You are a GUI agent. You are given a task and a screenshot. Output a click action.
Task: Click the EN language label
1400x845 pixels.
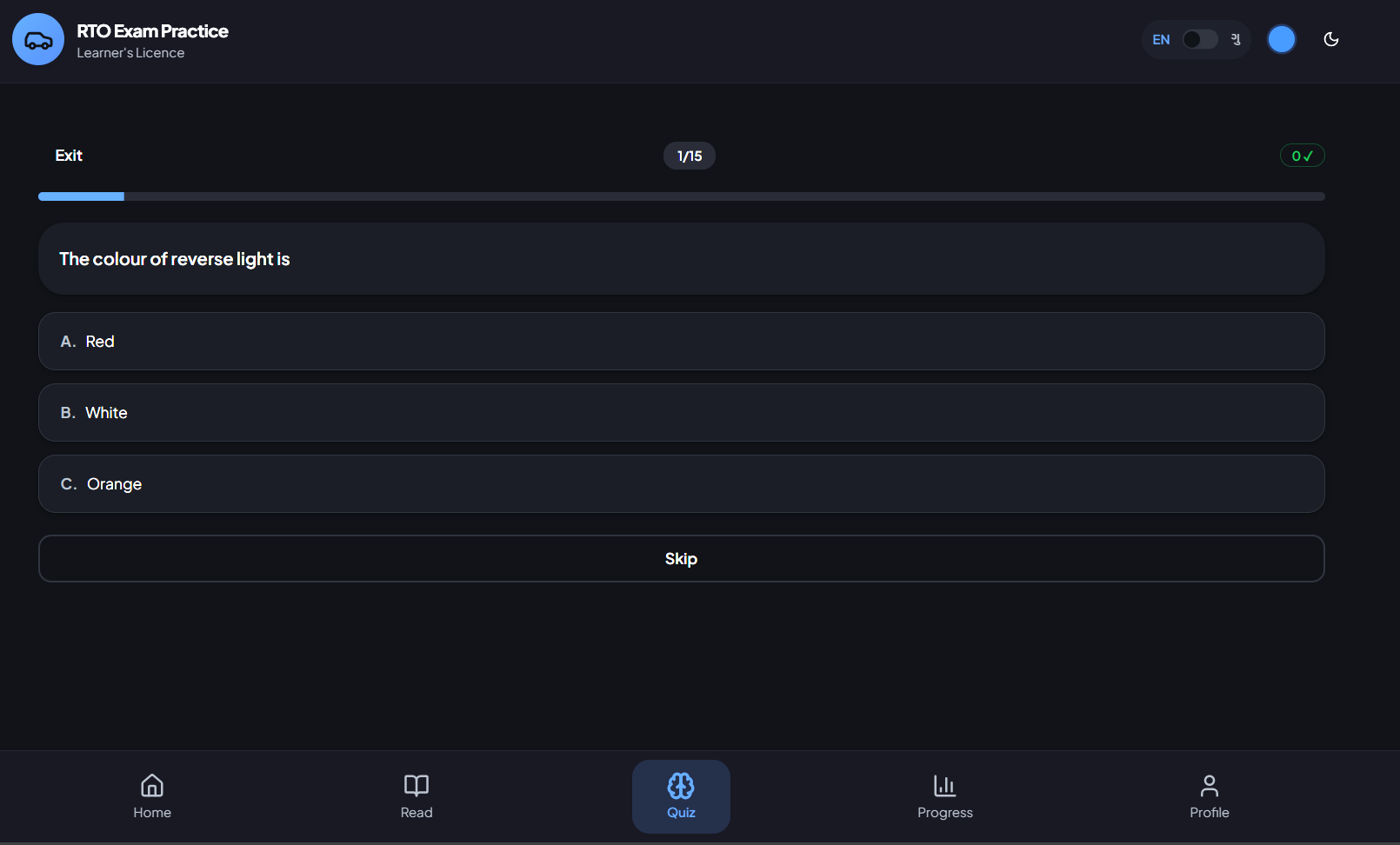[1161, 40]
